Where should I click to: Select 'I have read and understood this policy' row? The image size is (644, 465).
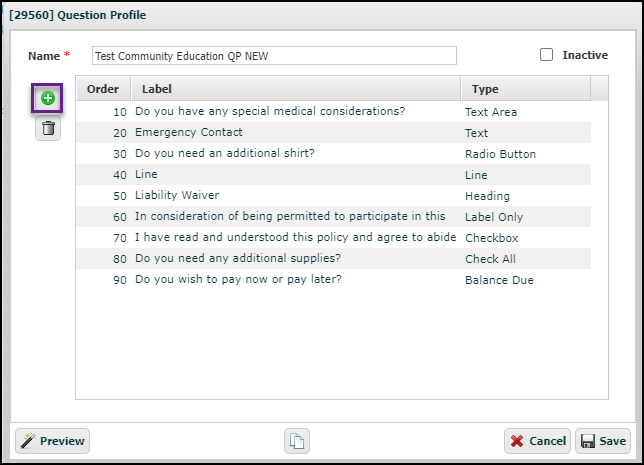334,237
